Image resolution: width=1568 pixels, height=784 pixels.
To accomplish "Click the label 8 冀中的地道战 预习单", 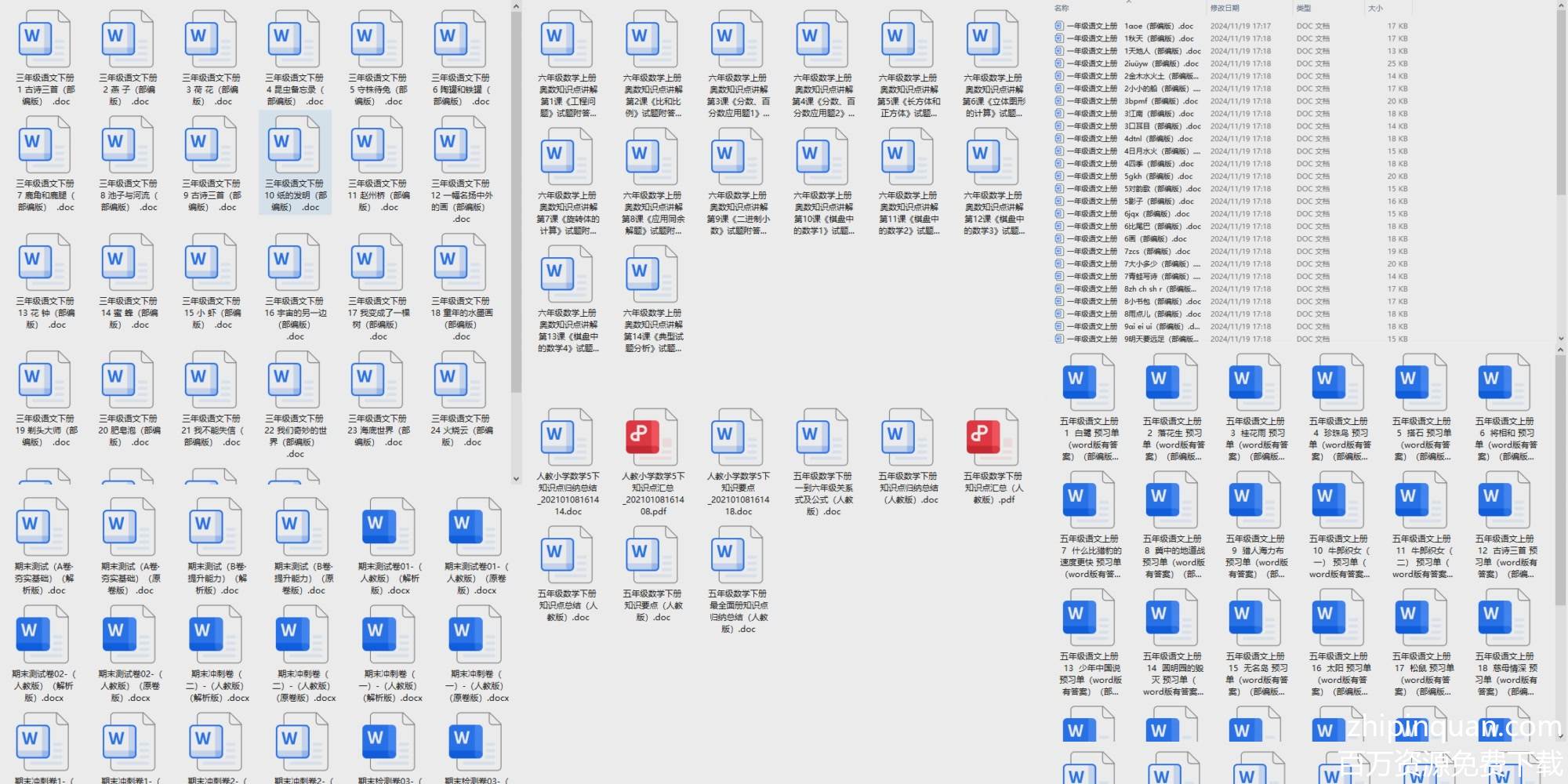I will (1173, 557).
